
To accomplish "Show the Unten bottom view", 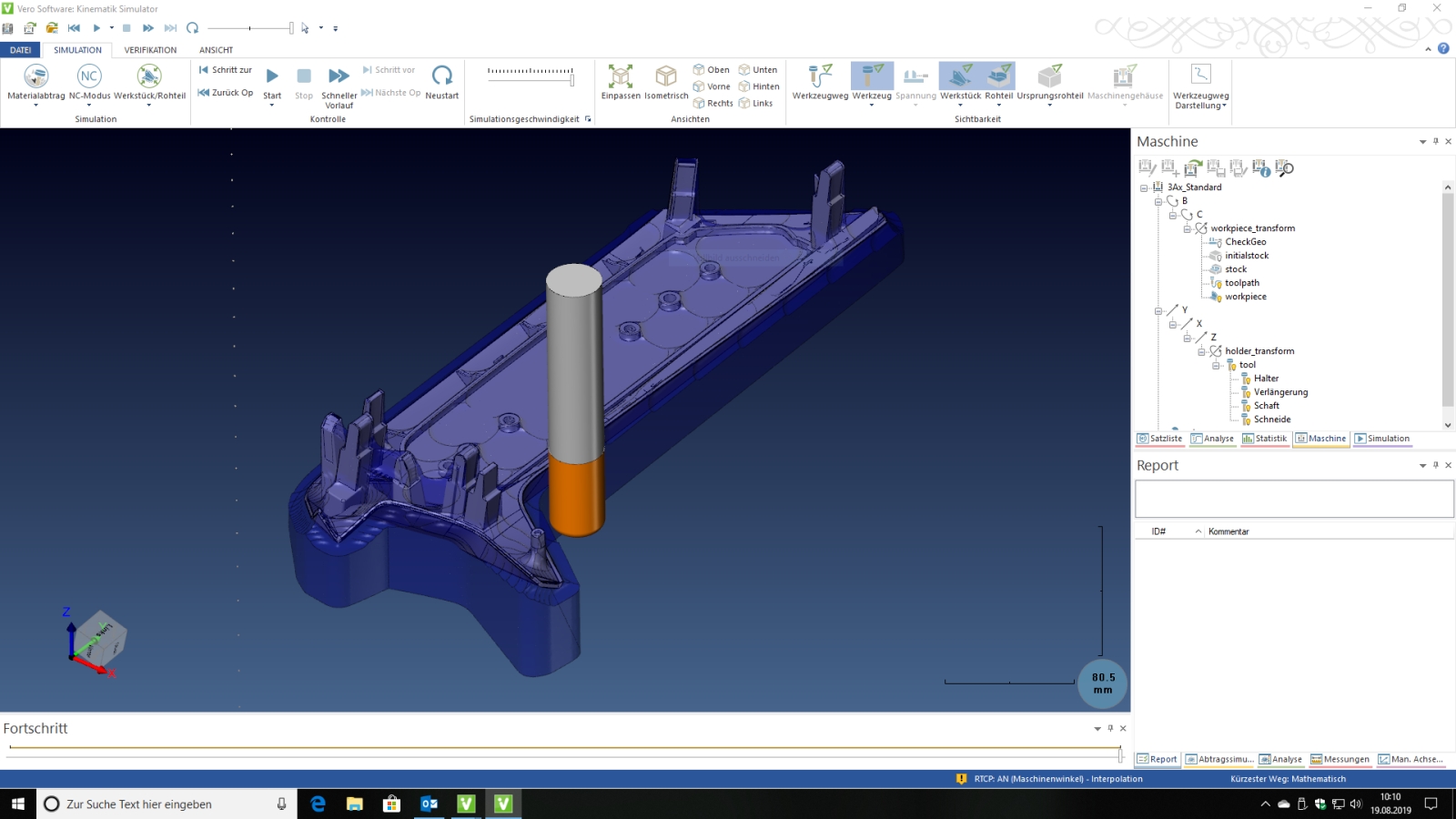I will click(758, 70).
